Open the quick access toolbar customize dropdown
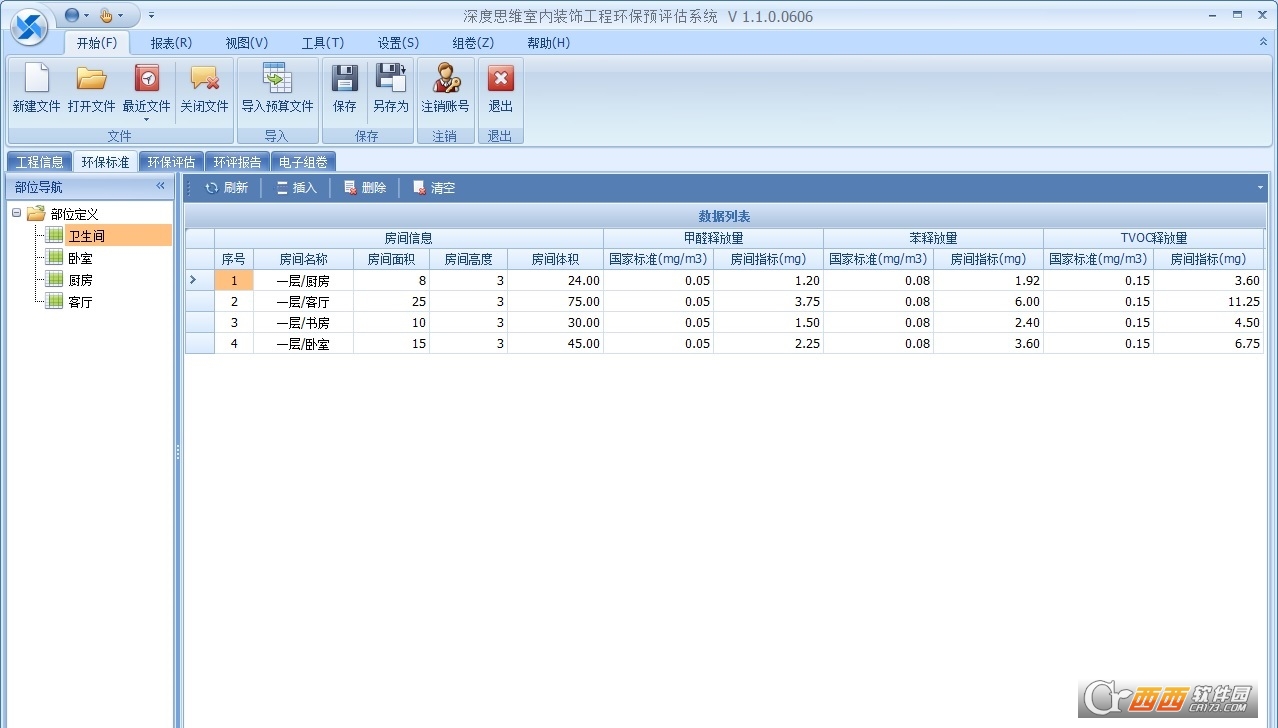 [152, 16]
